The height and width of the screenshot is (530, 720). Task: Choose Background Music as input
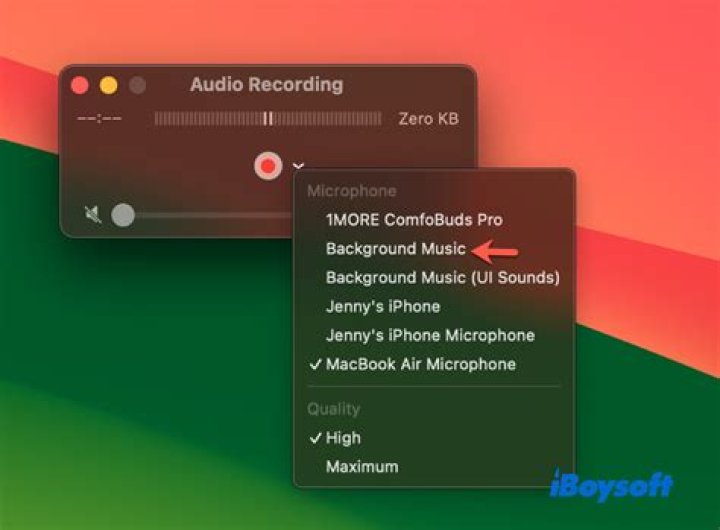(396, 248)
